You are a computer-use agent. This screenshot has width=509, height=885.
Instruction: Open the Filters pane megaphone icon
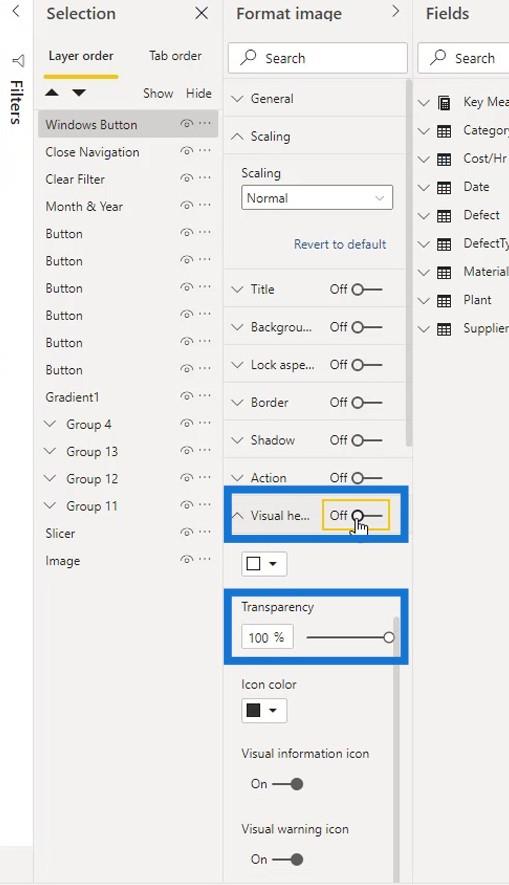tap(17, 60)
